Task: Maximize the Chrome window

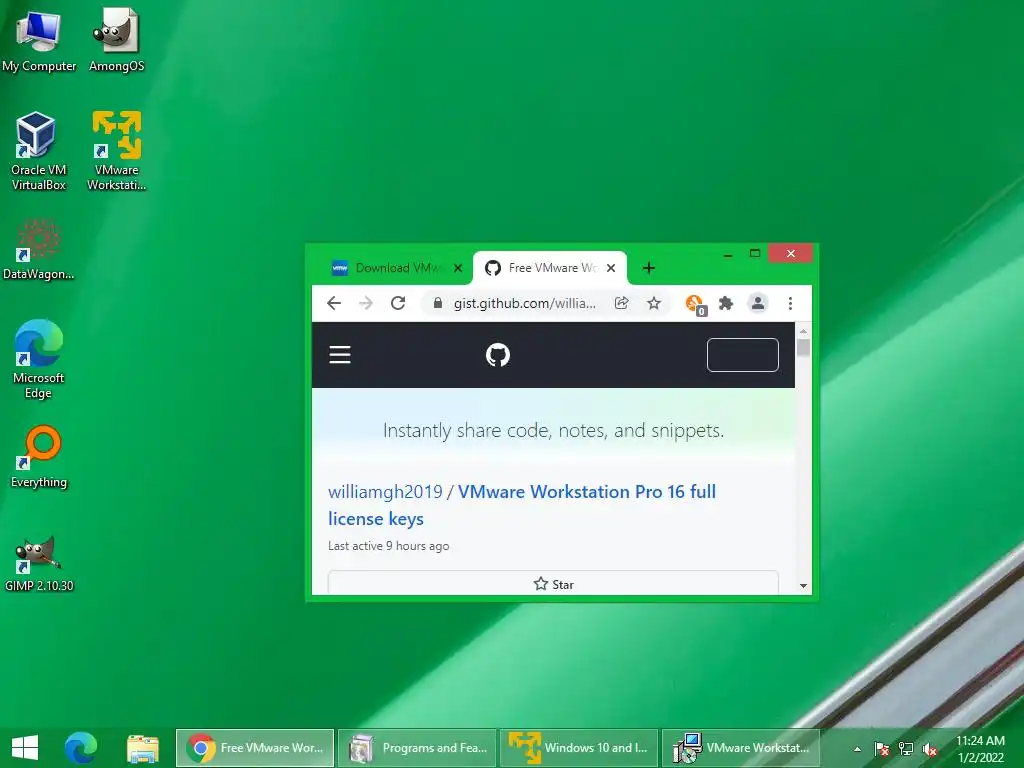Action: point(755,253)
